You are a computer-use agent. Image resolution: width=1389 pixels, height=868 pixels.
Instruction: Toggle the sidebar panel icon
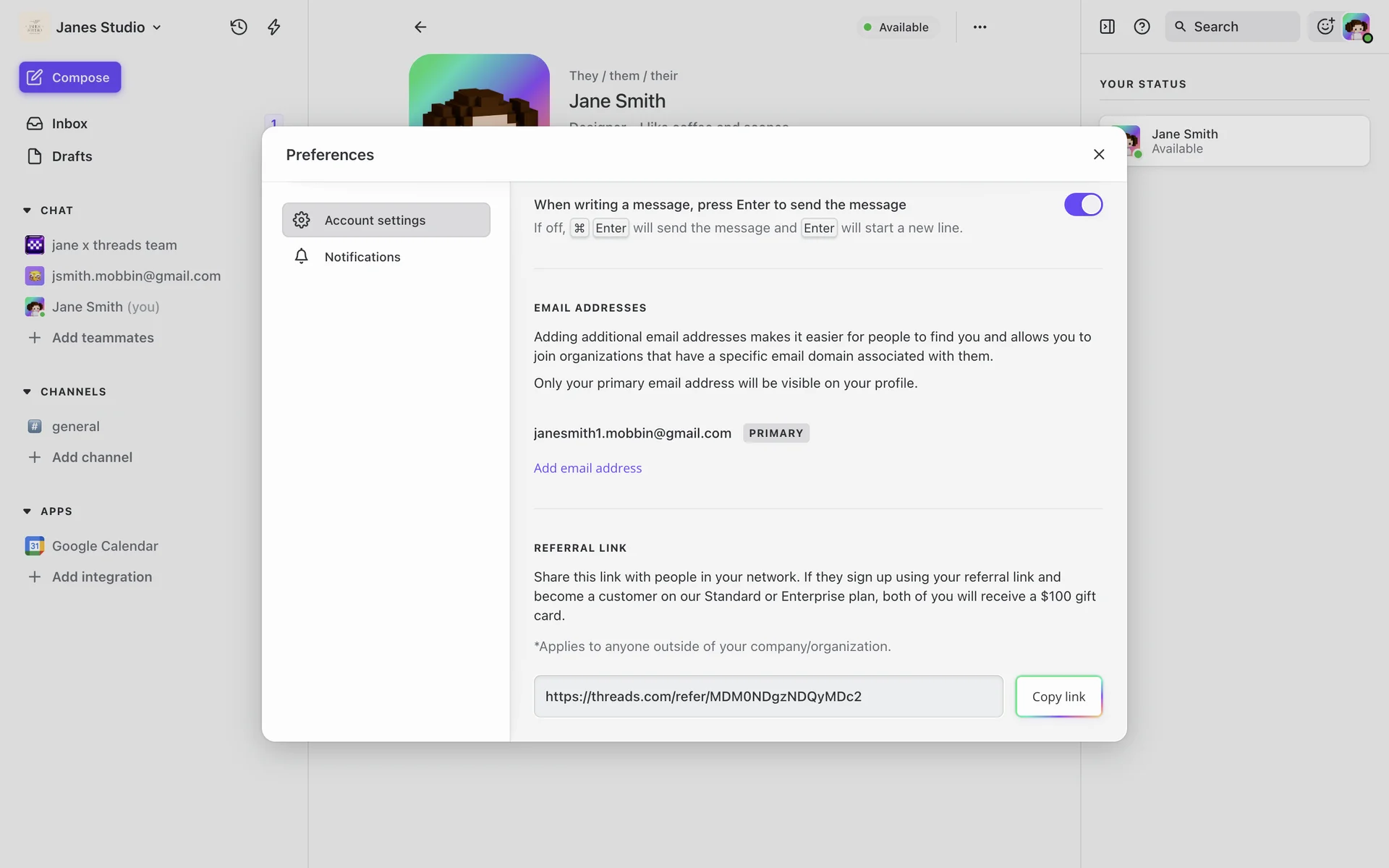pyautogui.click(x=1107, y=27)
